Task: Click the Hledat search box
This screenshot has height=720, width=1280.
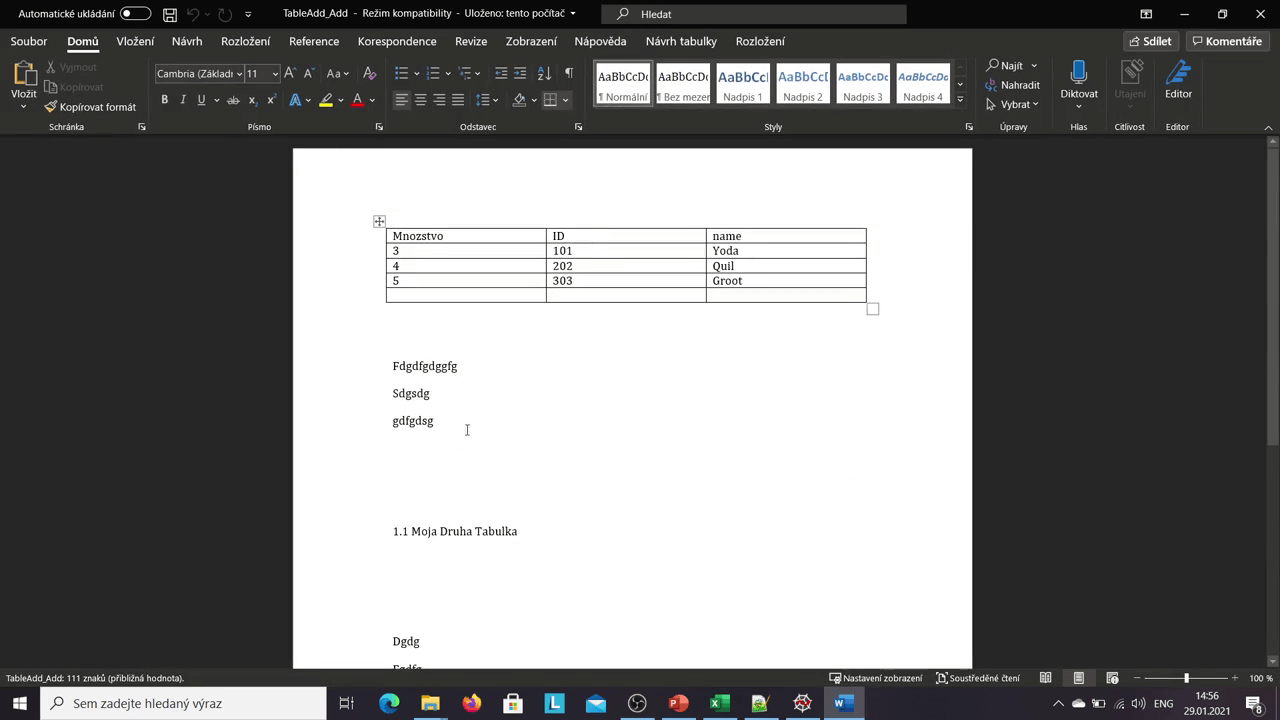Action: (x=754, y=14)
